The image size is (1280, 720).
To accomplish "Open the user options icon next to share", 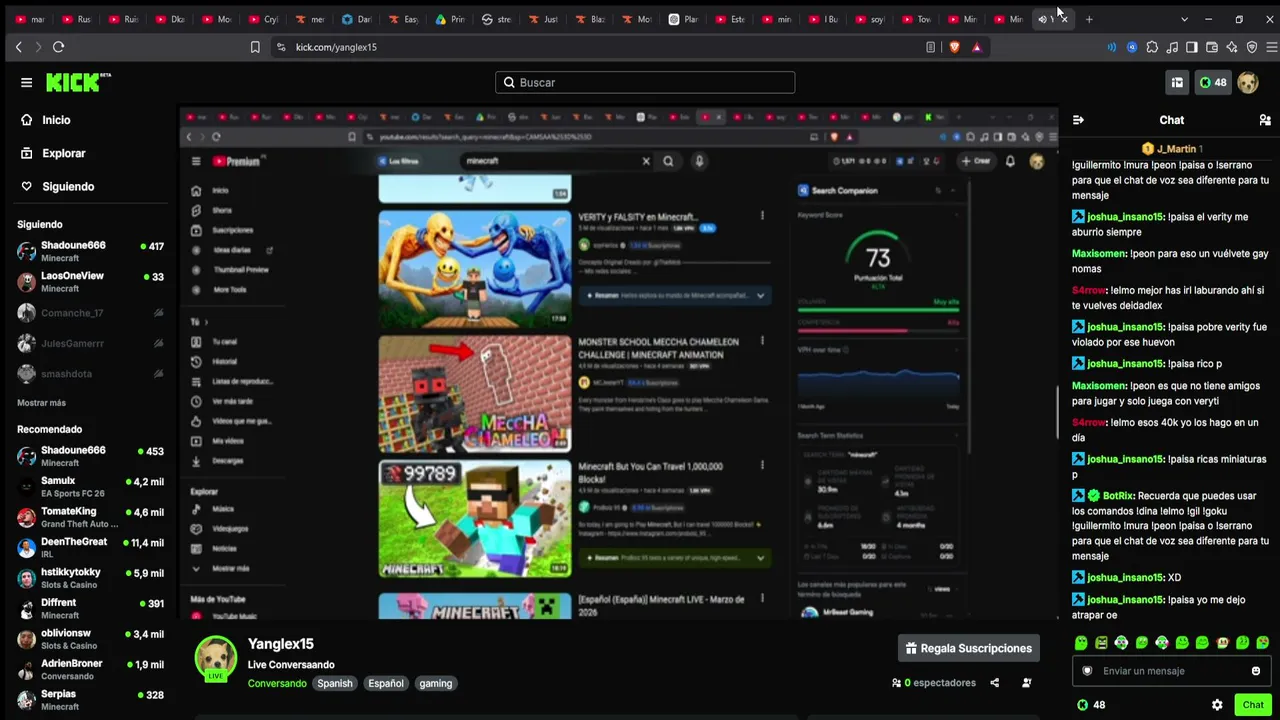I will pos(1026,683).
